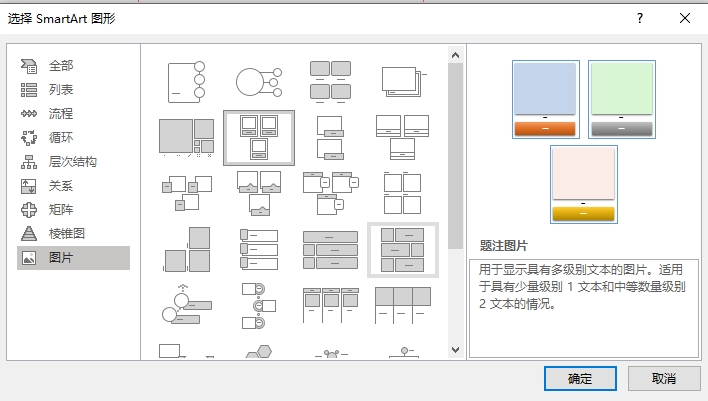This screenshot has width=708, height=401.
Task: Select the partially visible hexagon layout
Action: click(259, 351)
